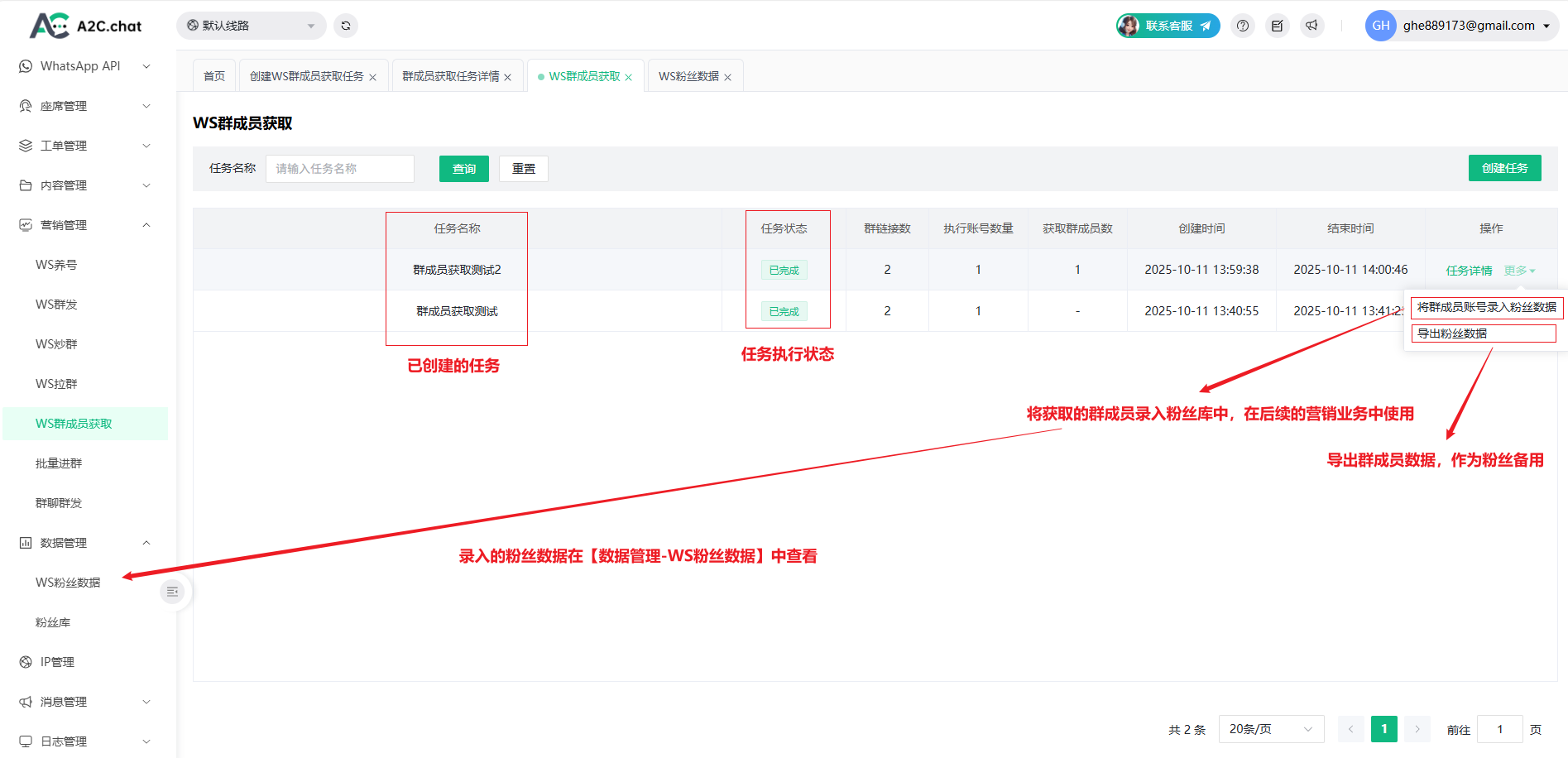The width and height of the screenshot is (1568, 758).
Task: Open the help question mark icon
Action: click(x=1242, y=26)
